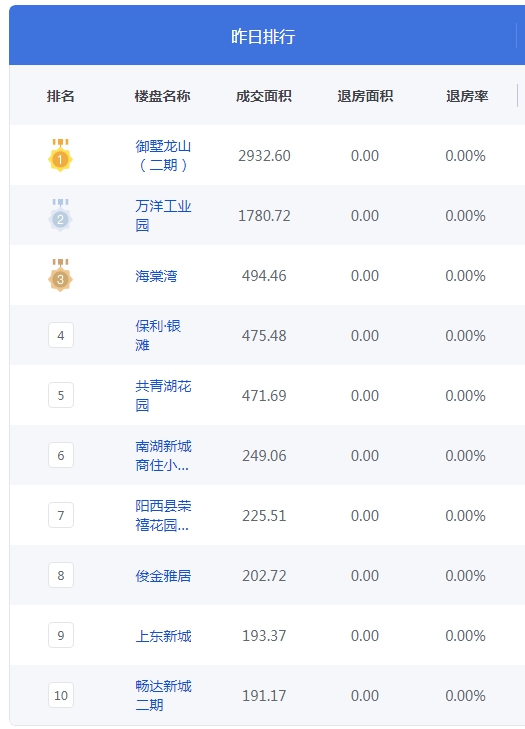Click the rank 8 number badge
This screenshot has width=525, height=729.
click(61, 575)
